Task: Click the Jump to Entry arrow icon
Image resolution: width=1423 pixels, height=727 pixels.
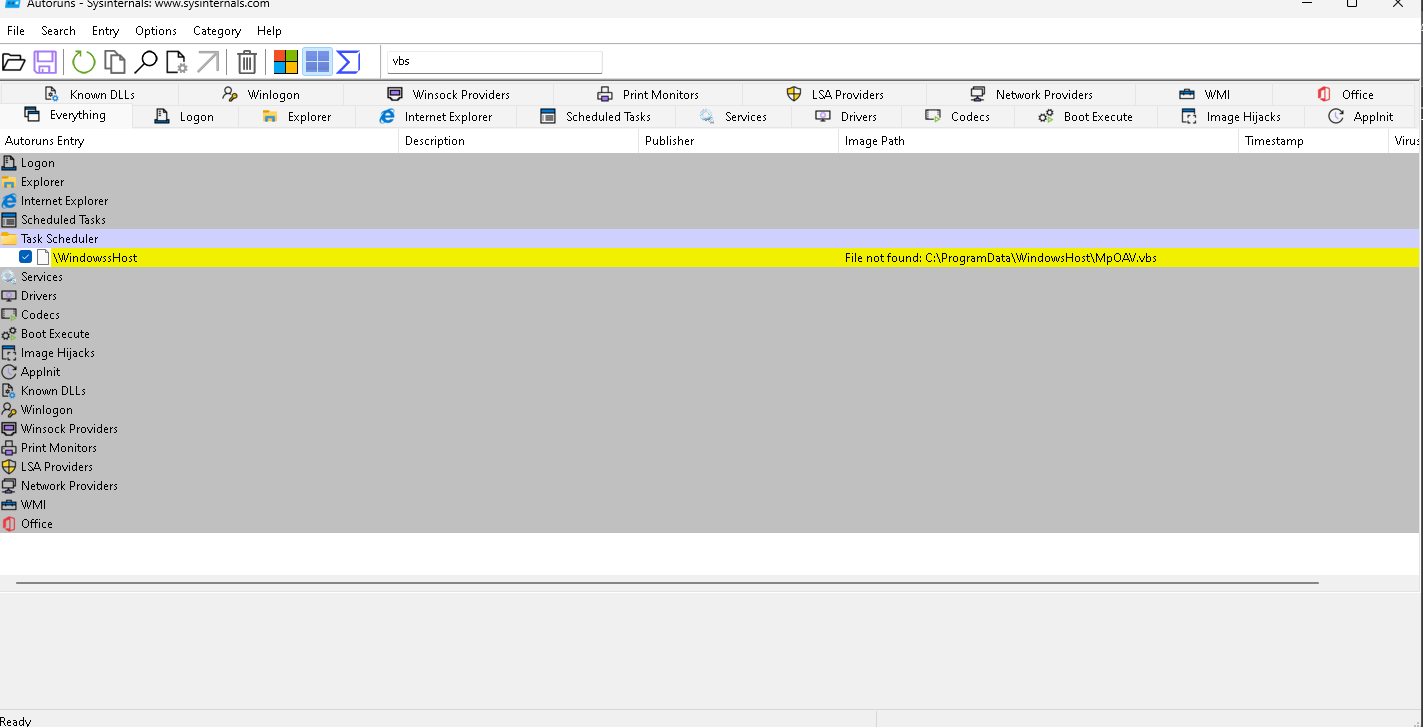Action: [x=208, y=62]
